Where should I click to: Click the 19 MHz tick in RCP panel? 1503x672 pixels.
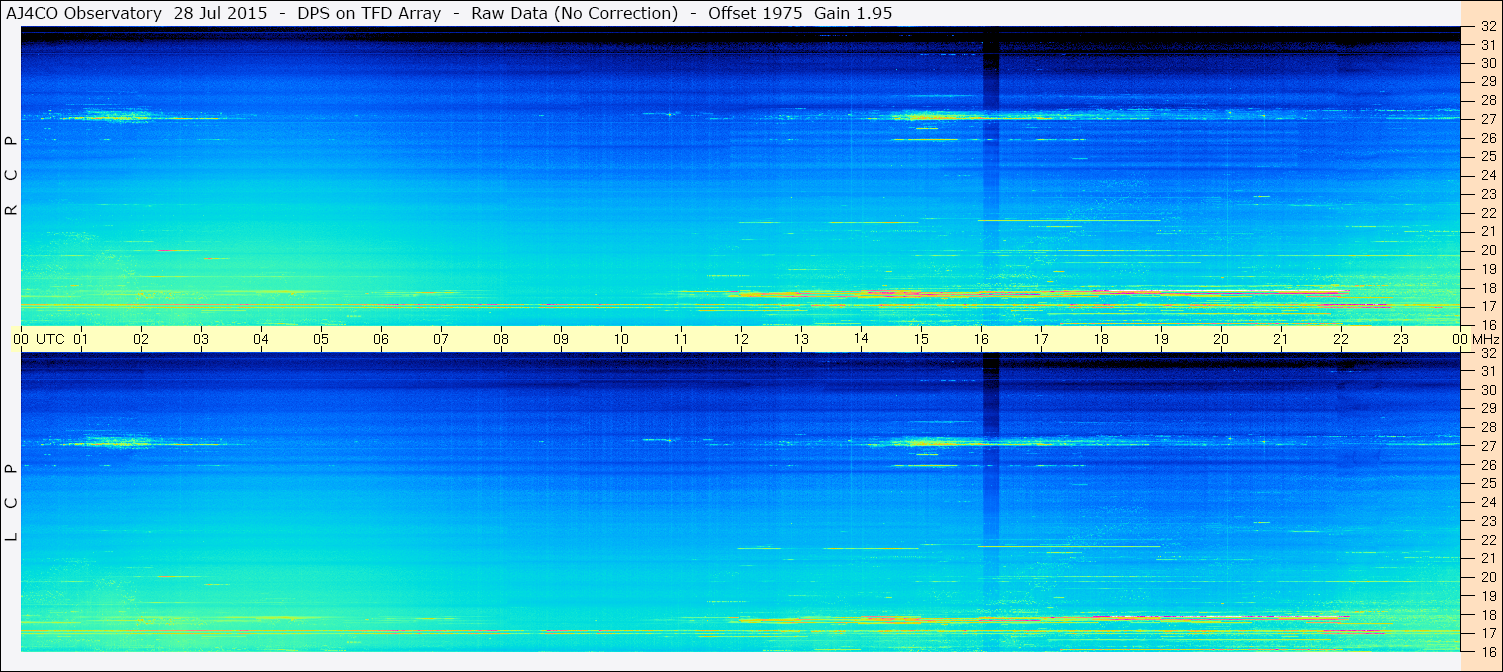coord(1487,268)
